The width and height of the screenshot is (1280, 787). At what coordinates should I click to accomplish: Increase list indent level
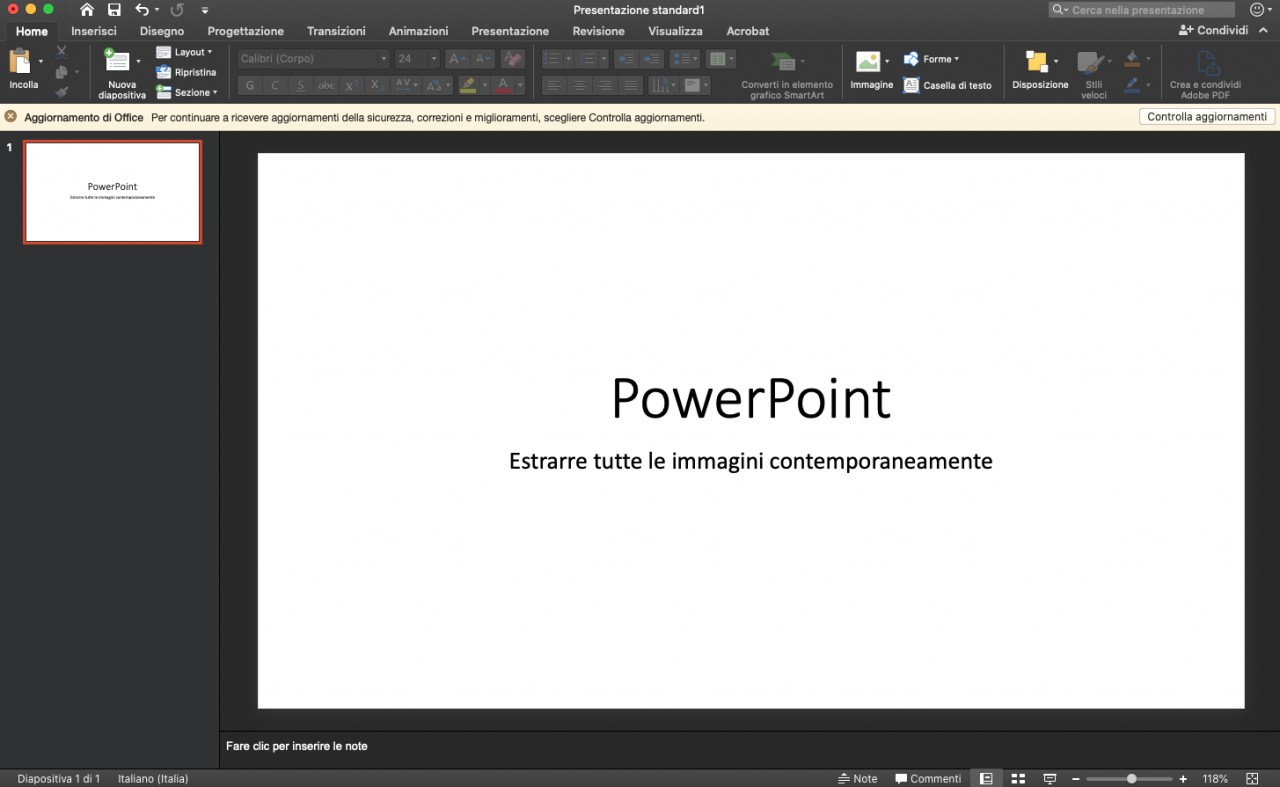pos(651,59)
